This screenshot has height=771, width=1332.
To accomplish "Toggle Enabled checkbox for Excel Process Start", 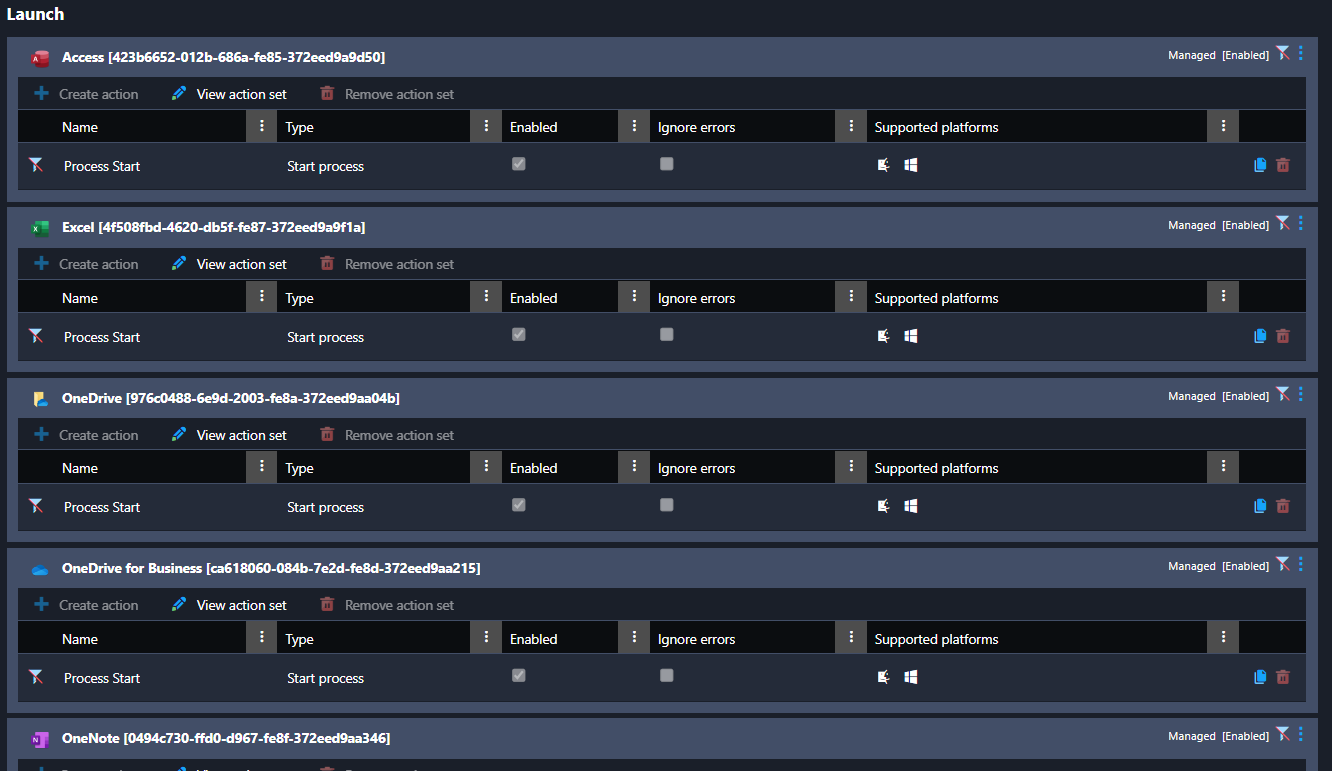I will [519, 334].
